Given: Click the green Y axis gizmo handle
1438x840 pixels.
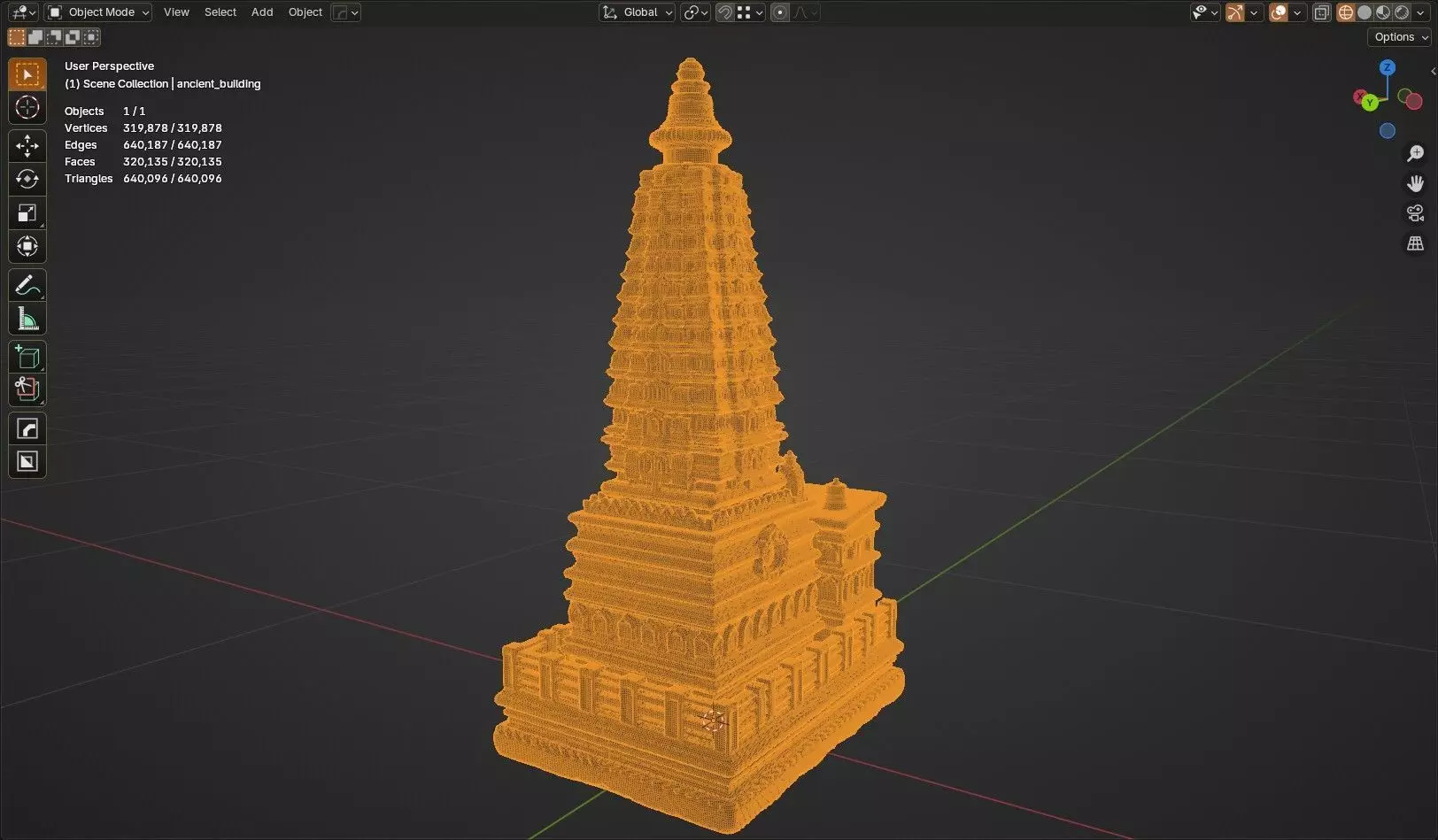Looking at the screenshot, I should pyautogui.click(x=1370, y=103).
